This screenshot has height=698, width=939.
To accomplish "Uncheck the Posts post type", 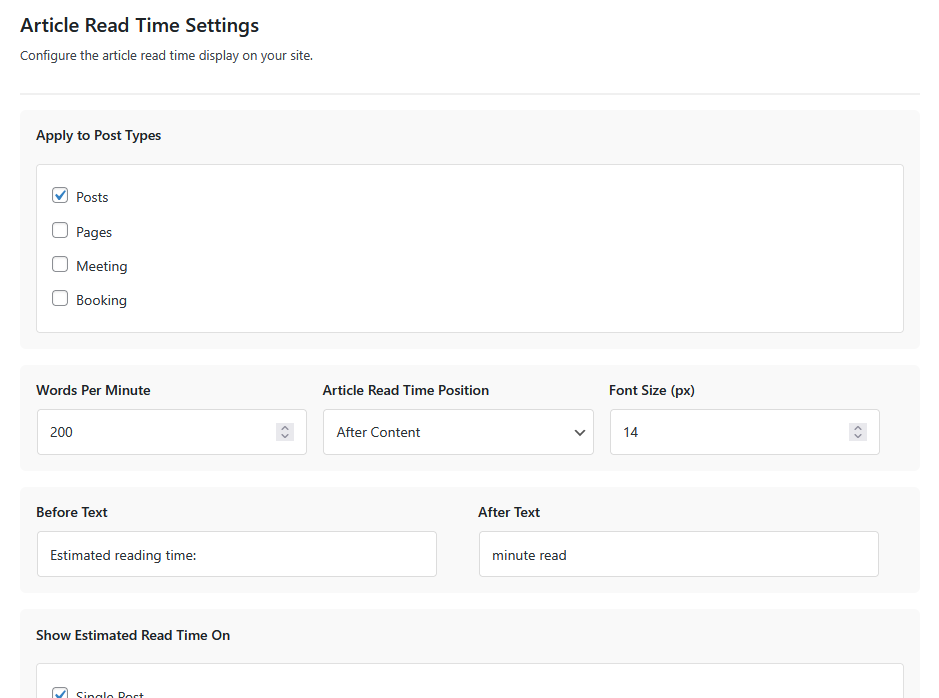I will 60,195.
